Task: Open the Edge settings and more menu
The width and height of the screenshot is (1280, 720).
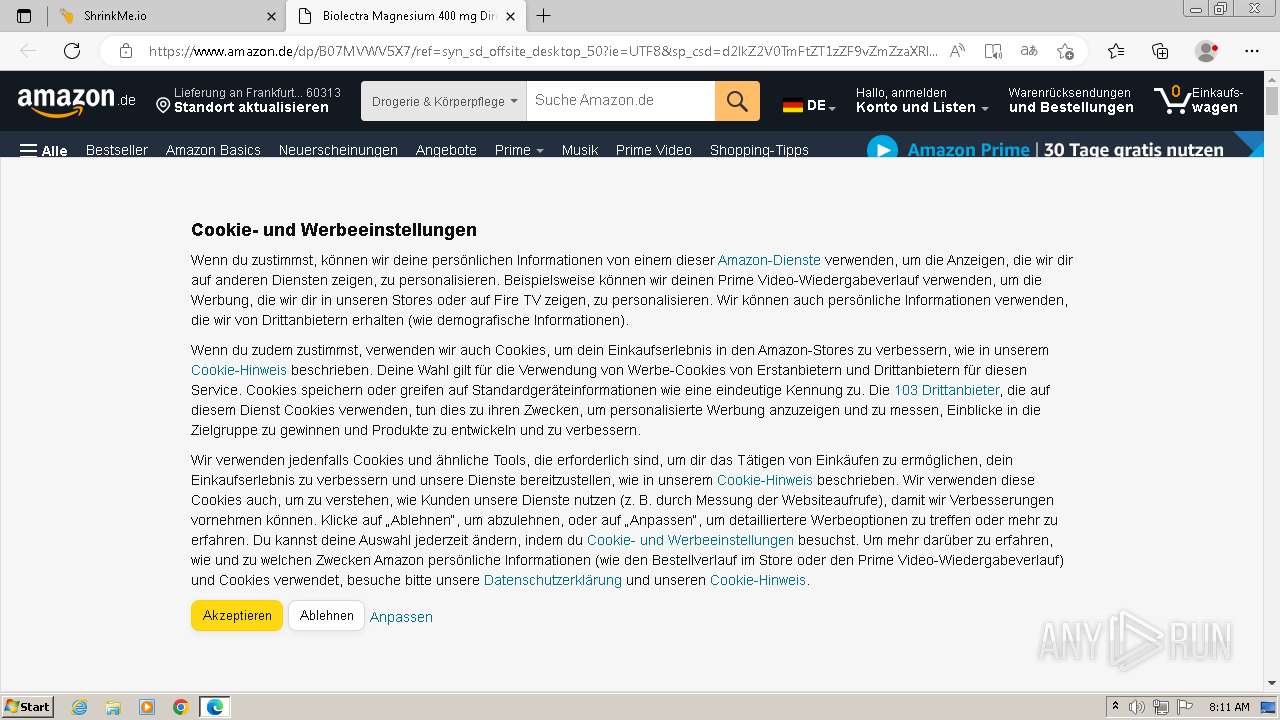Action: point(1252,51)
